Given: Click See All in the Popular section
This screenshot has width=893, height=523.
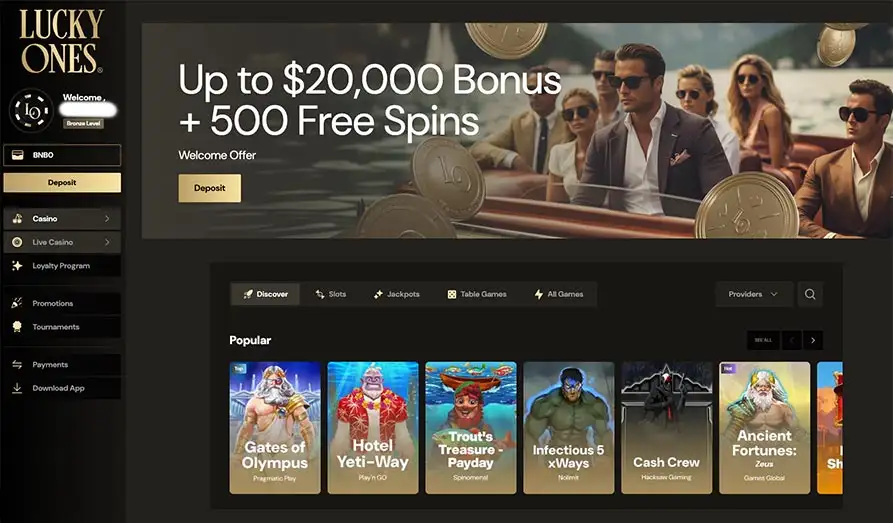Looking at the screenshot, I should 763,340.
